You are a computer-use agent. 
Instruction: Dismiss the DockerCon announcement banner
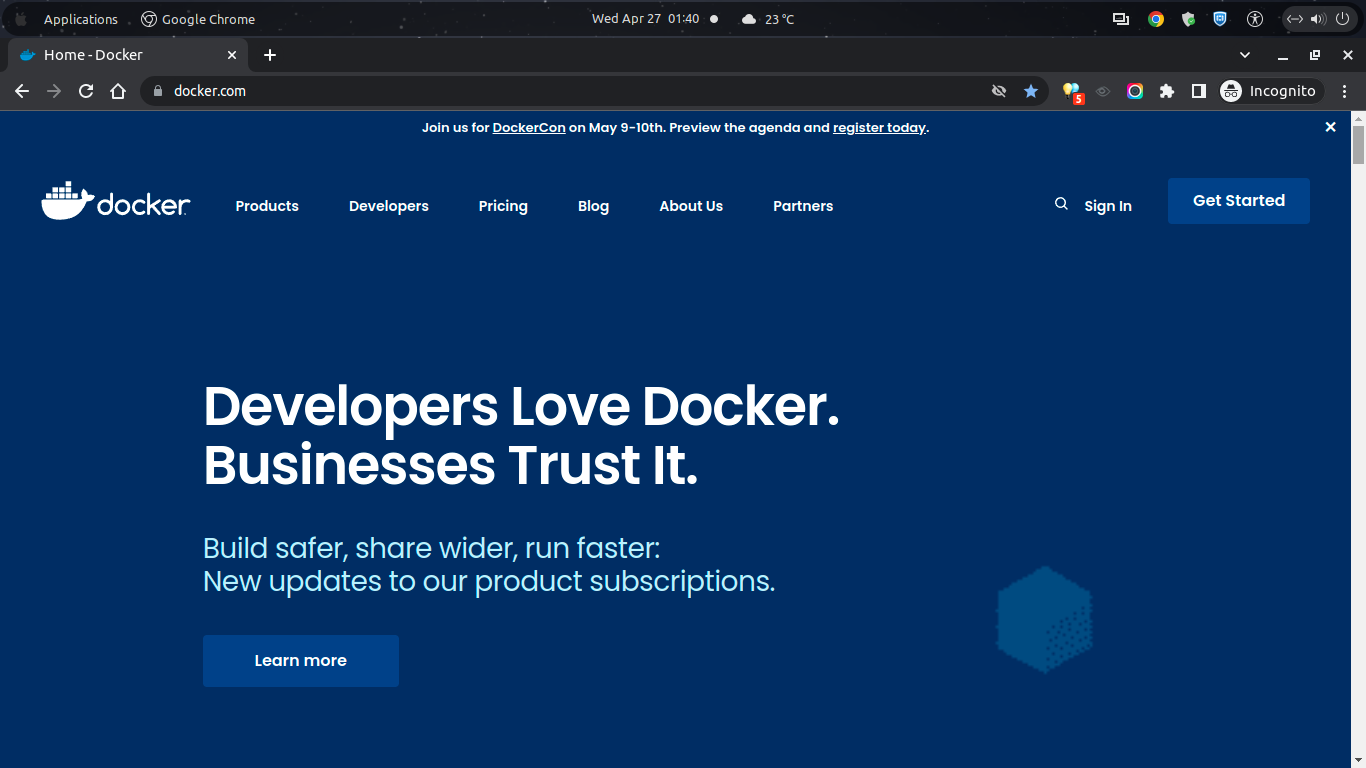coord(1330,127)
